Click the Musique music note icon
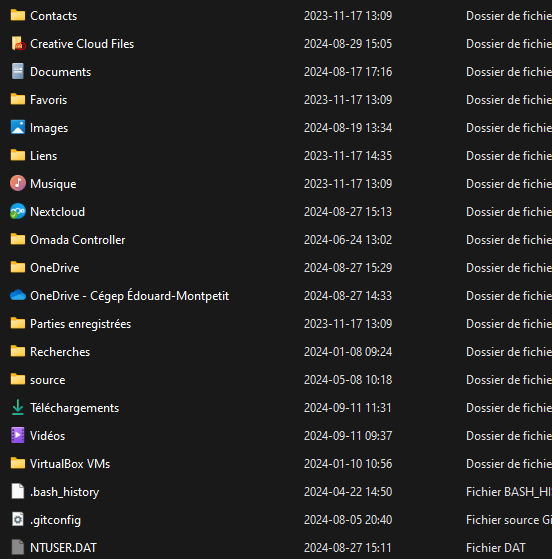The image size is (552, 559). [18, 183]
